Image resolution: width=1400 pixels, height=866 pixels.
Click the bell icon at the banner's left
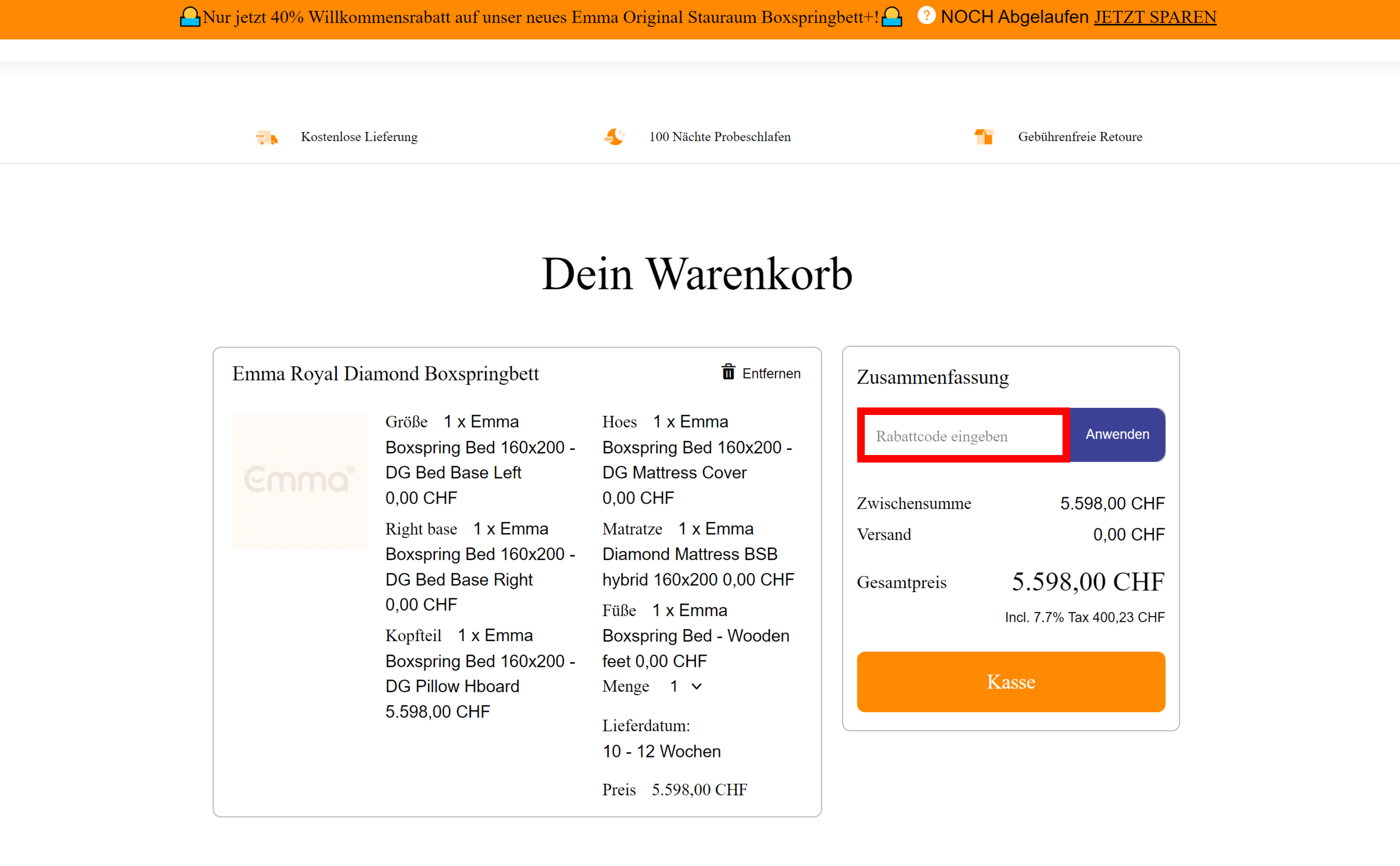(x=190, y=17)
